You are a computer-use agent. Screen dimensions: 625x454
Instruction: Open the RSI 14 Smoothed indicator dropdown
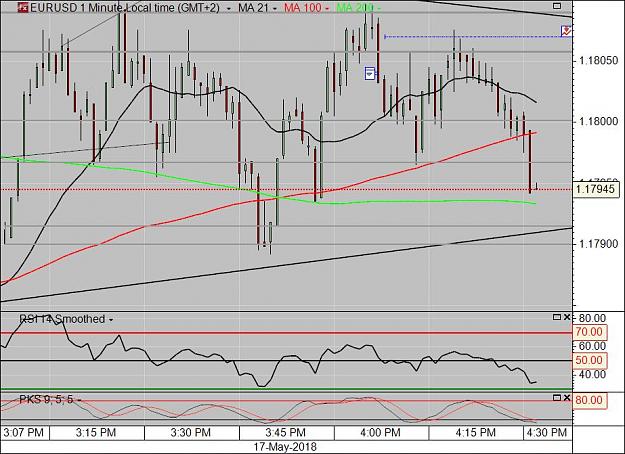click(x=111, y=320)
